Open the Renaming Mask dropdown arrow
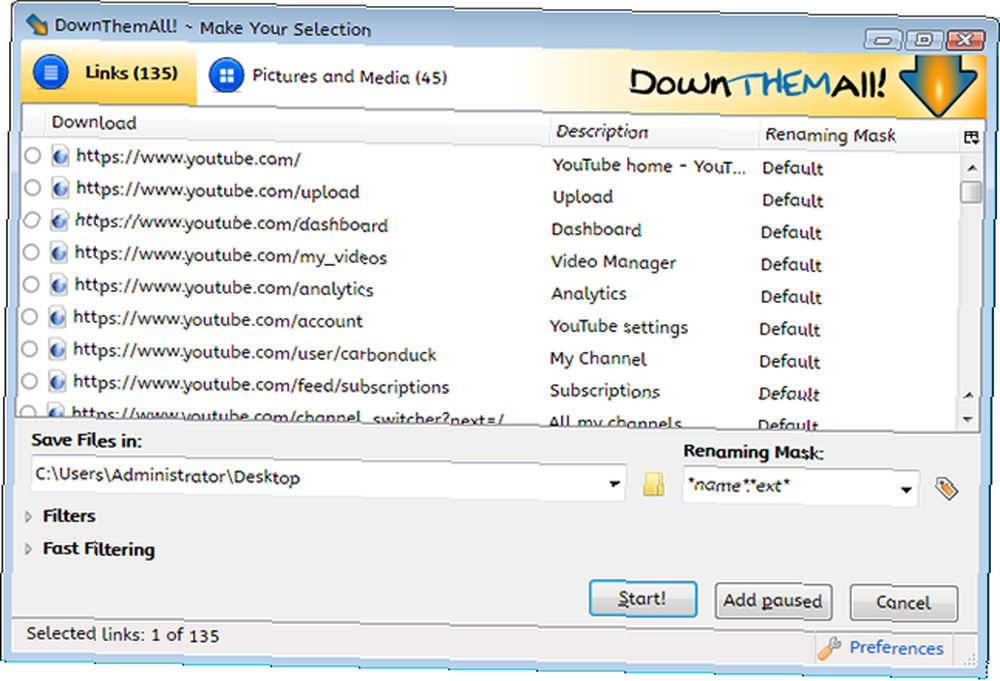This screenshot has height=681, width=1000. click(906, 489)
